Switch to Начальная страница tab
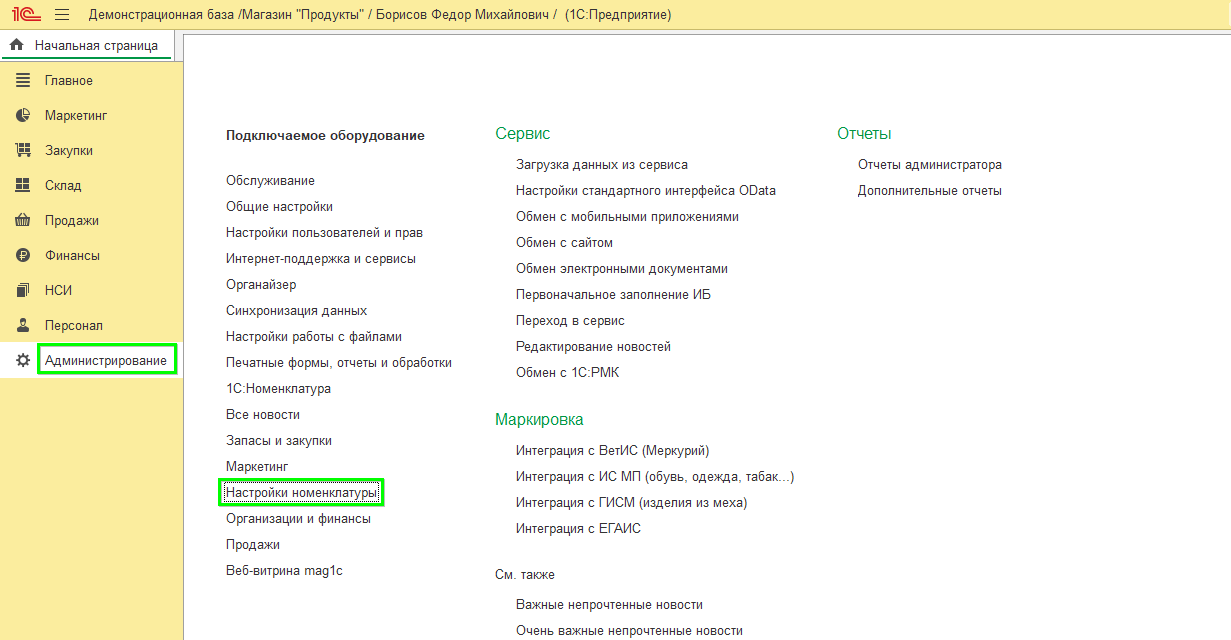The width and height of the screenshot is (1231, 640). click(87, 45)
